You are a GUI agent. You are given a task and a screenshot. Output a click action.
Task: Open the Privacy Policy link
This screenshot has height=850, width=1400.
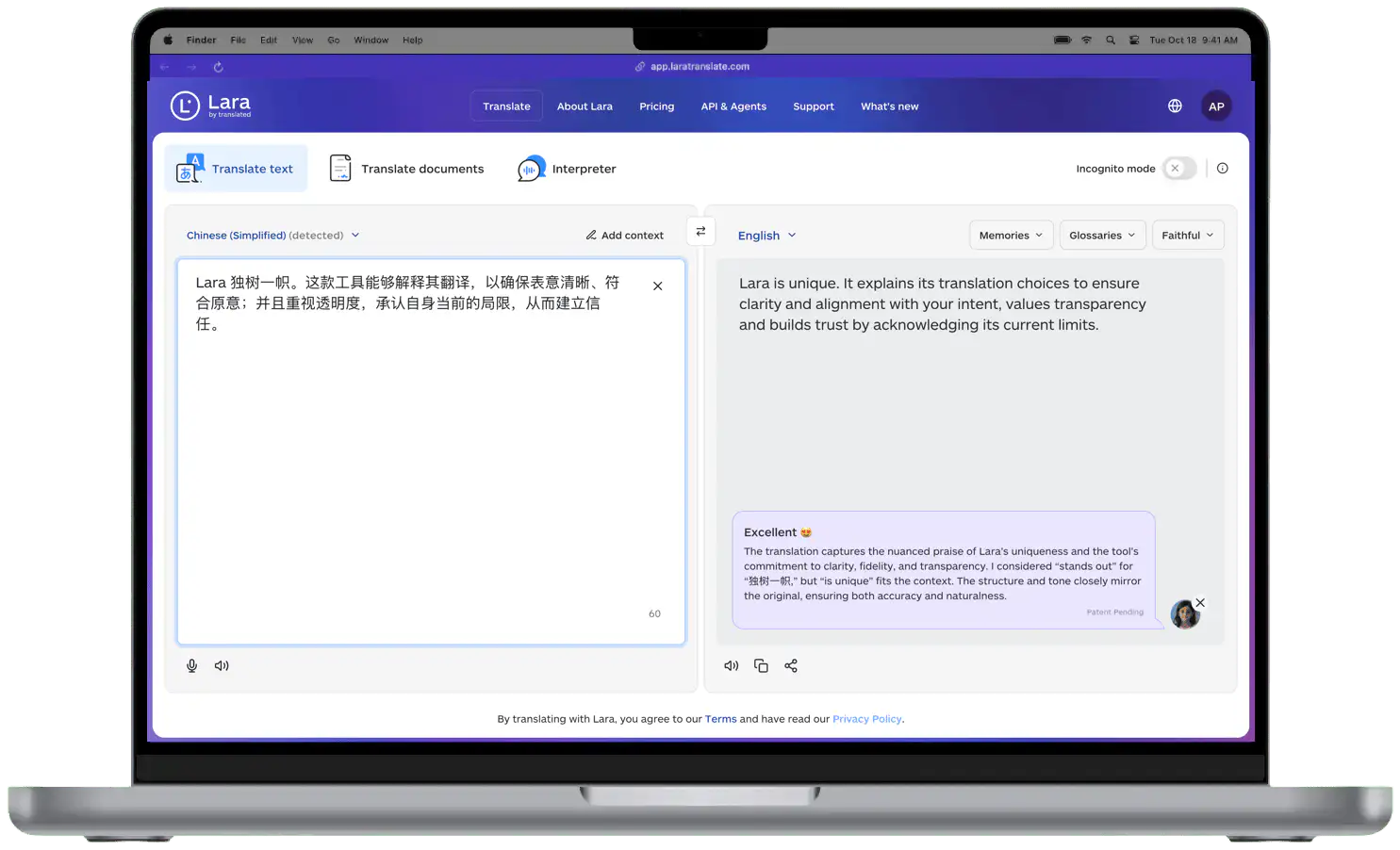tap(866, 719)
